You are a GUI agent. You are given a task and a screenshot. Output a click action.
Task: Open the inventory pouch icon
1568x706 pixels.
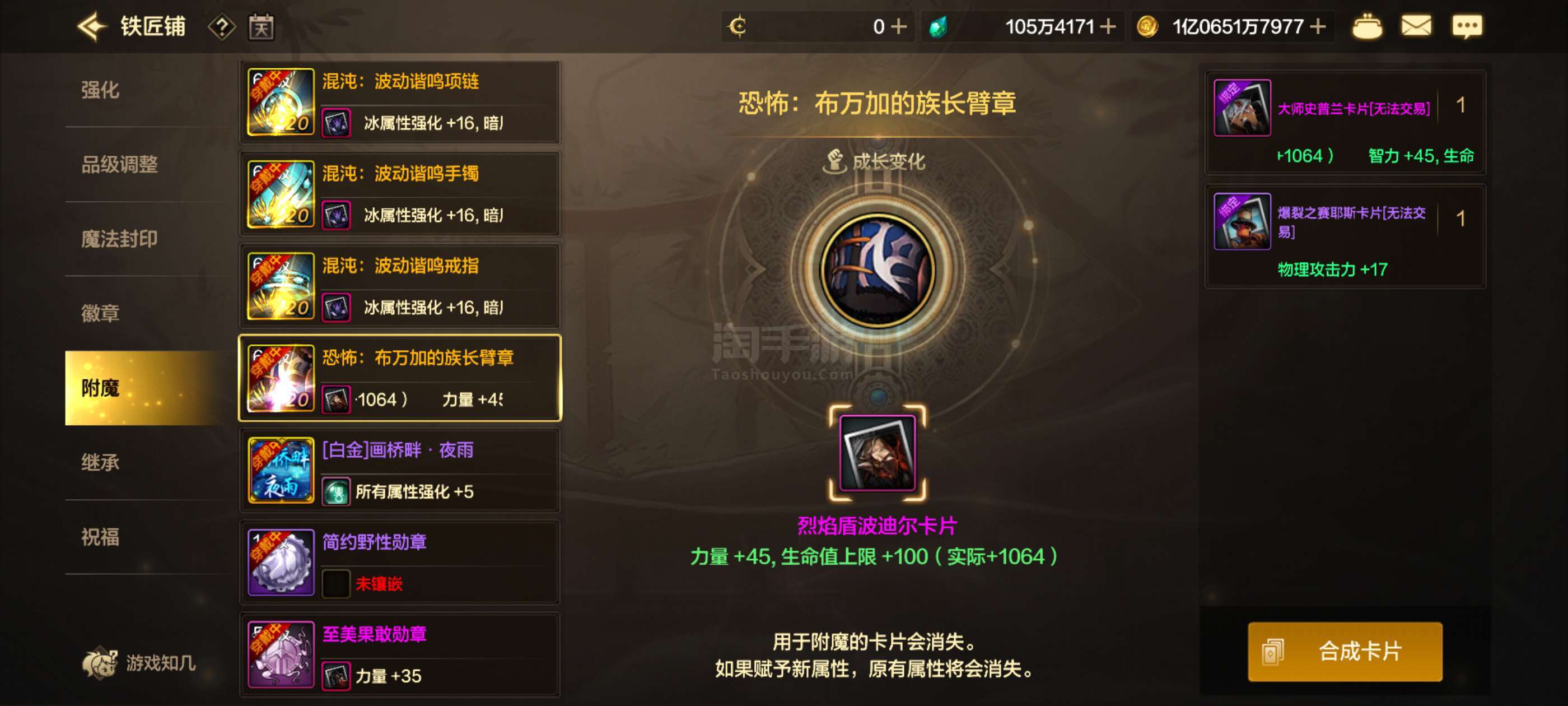1366,27
